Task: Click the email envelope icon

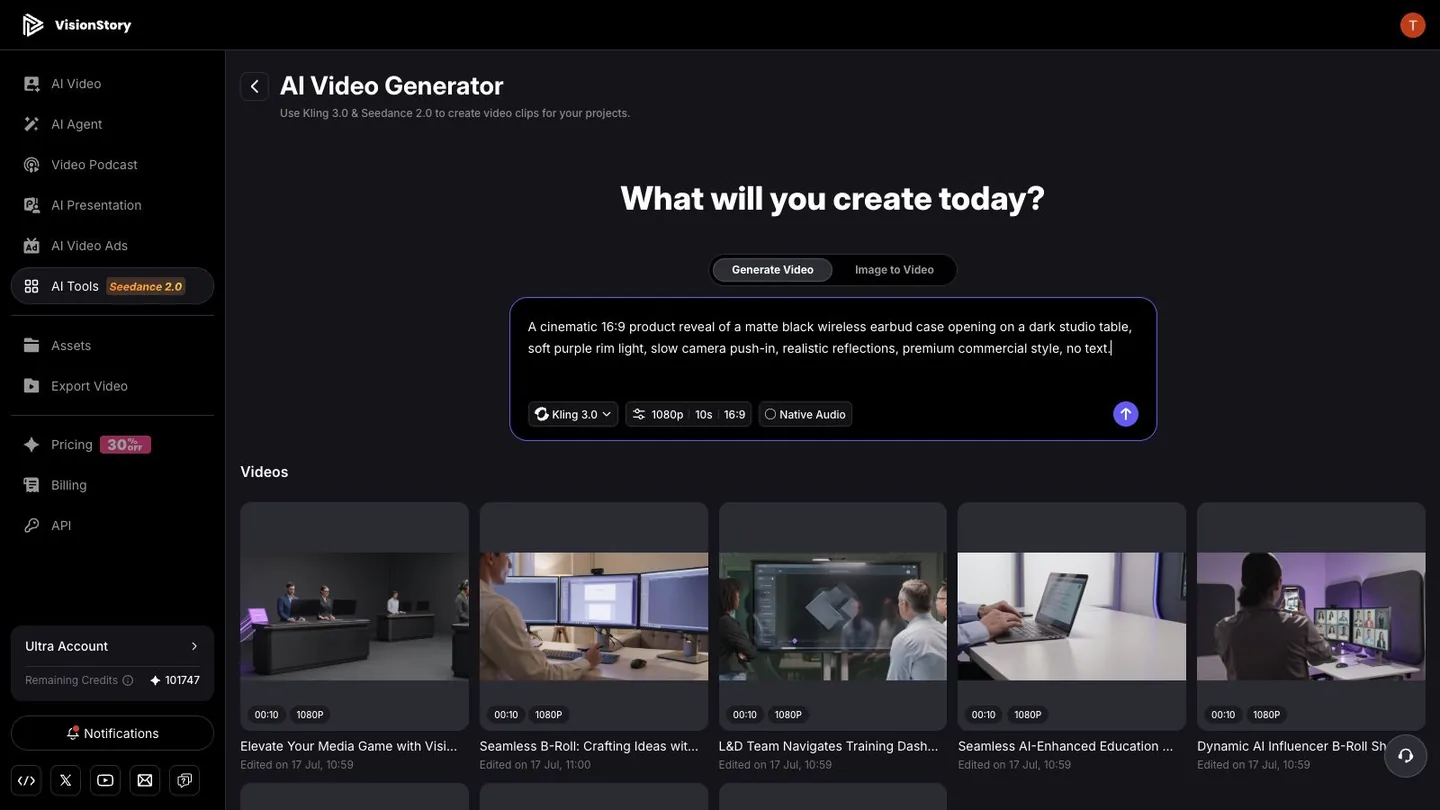Action: [x=145, y=781]
